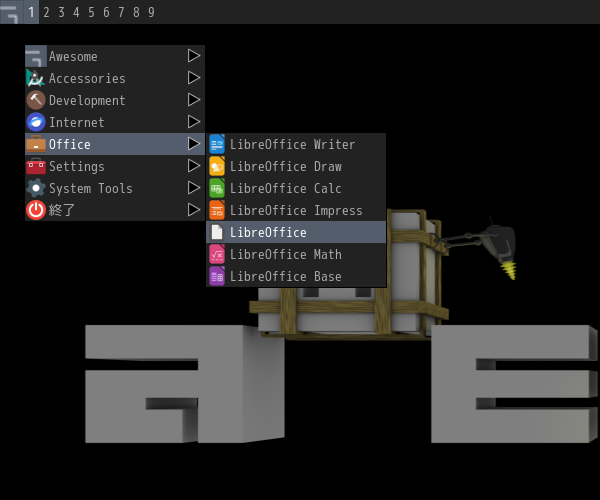Click the LibreOffice Math pink icon
Screen dimensions: 600x500
(x=217, y=254)
